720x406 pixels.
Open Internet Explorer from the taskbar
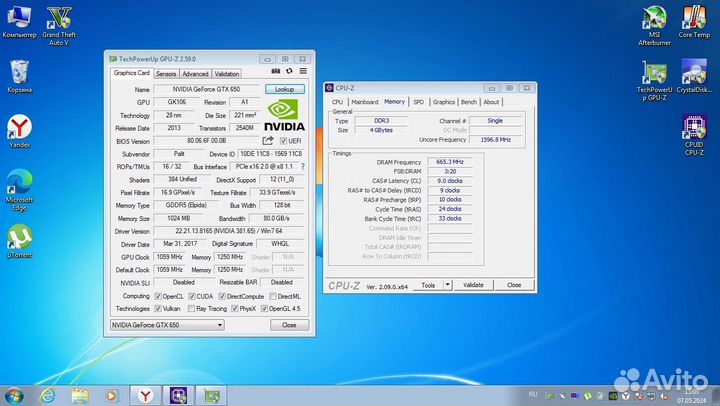47,395
